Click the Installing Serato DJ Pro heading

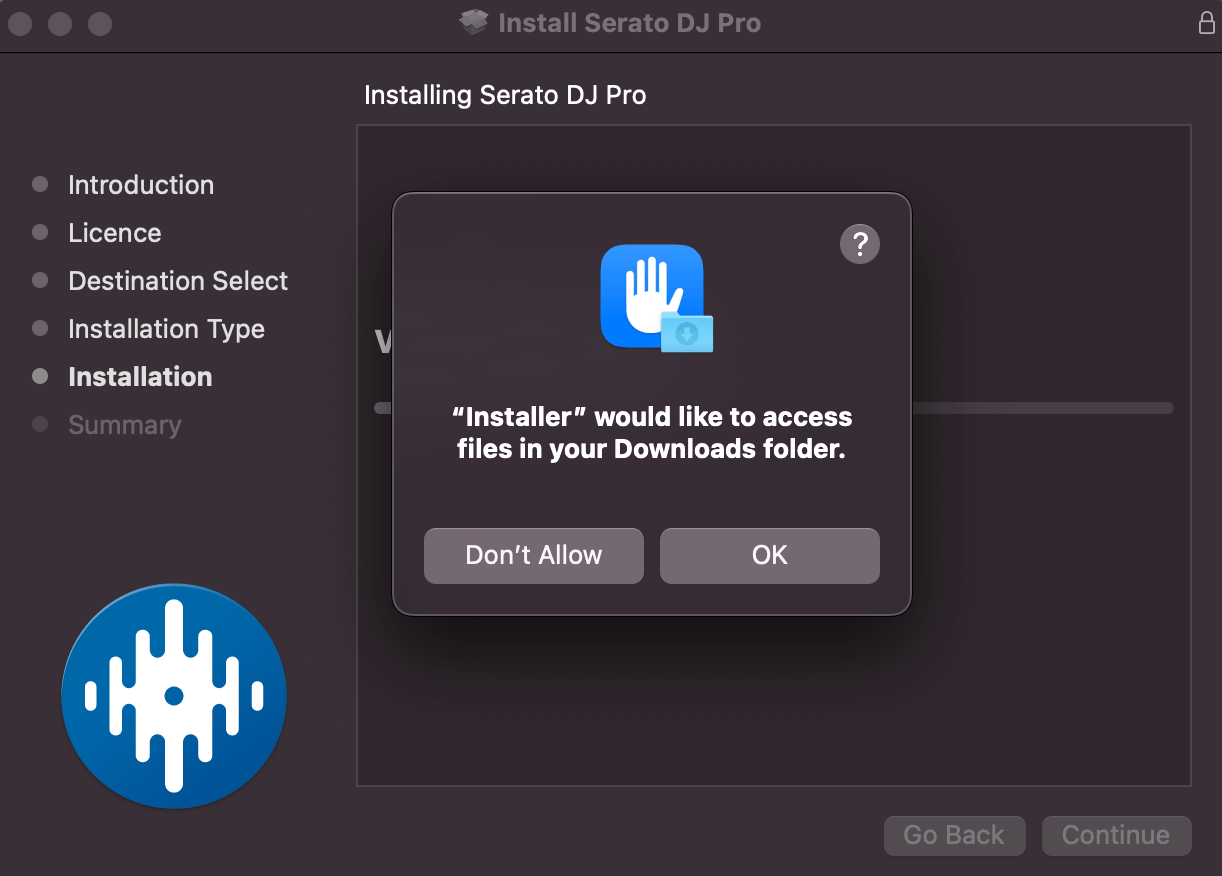(505, 95)
